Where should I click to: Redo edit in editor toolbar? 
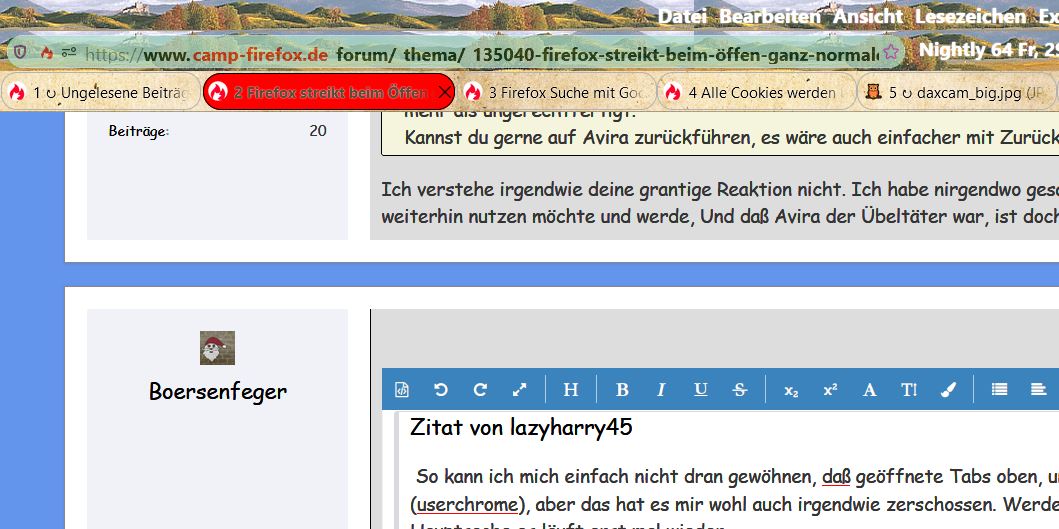pos(480,390)
